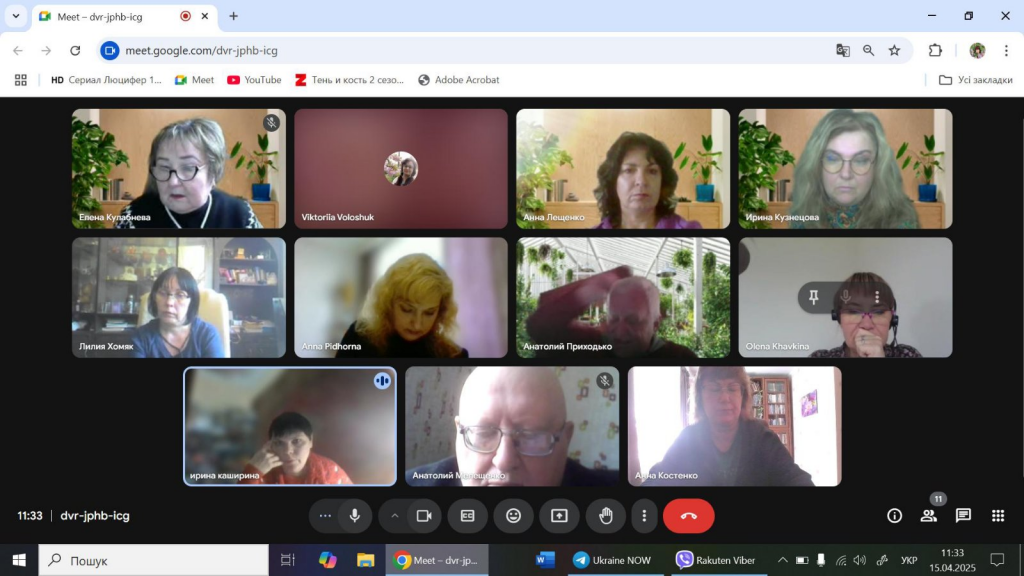
Task: Open the meeting details info icon
Action: pyautogui.click(x=895, y=516)
